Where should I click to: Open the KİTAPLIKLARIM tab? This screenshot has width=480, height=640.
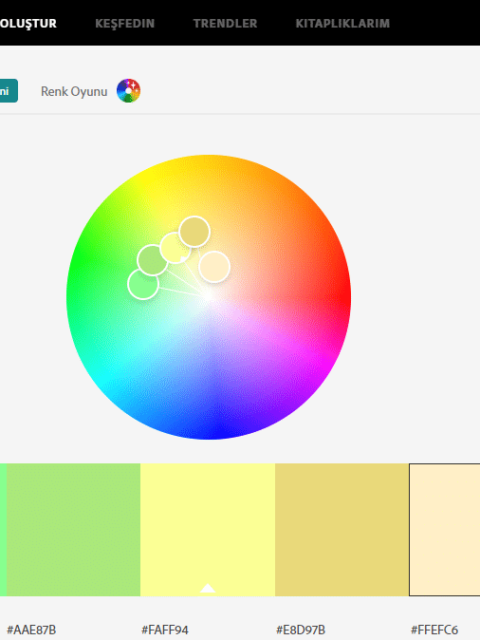coord(342,24)
